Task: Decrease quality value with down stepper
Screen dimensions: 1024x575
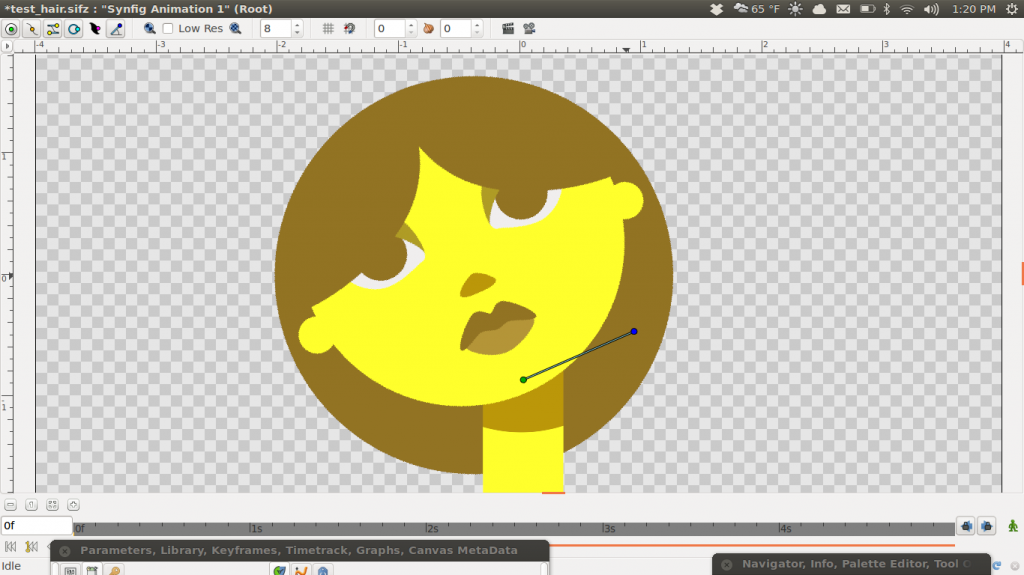Action: tap(297, 33)
